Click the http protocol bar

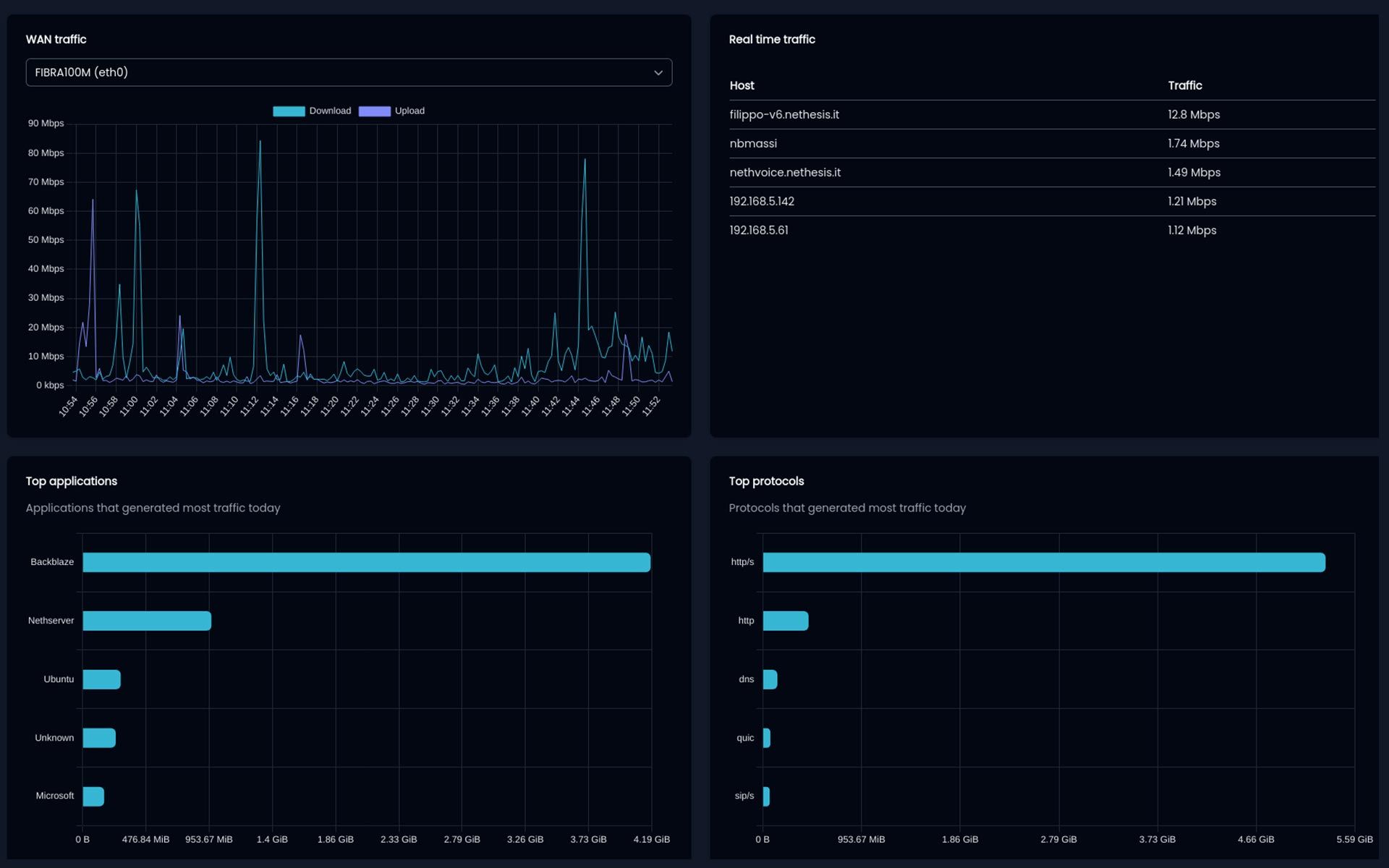[785, 621]
